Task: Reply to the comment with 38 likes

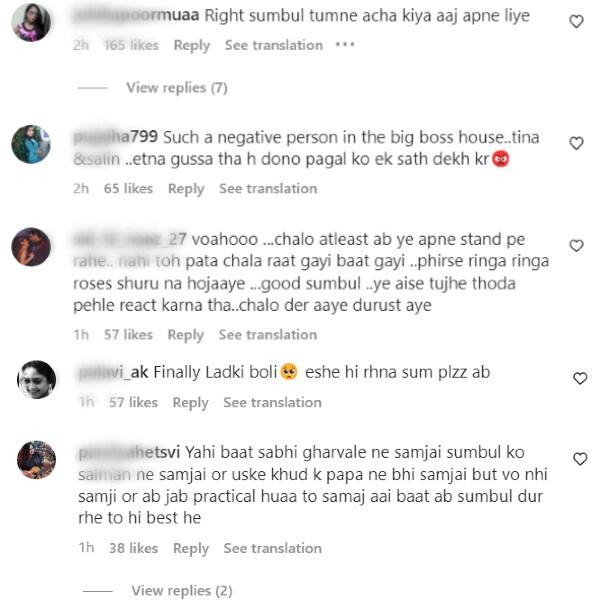Action: pyautogui.click(x=191, y=548)
